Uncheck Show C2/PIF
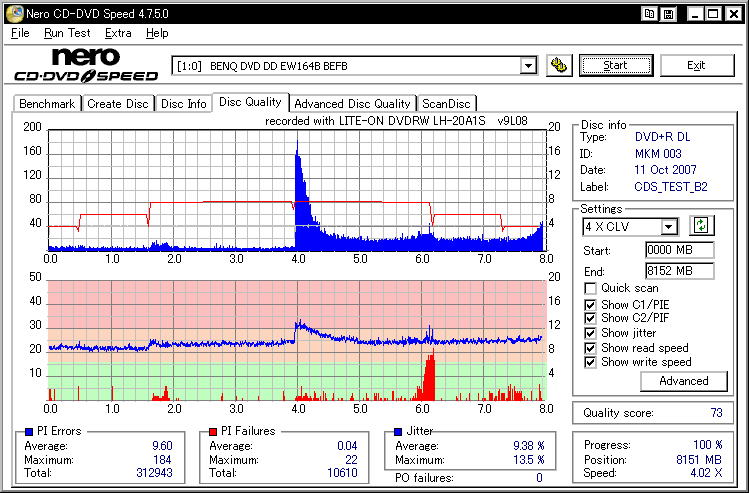This screenshot has height=493, width=749. click(590, 318)
